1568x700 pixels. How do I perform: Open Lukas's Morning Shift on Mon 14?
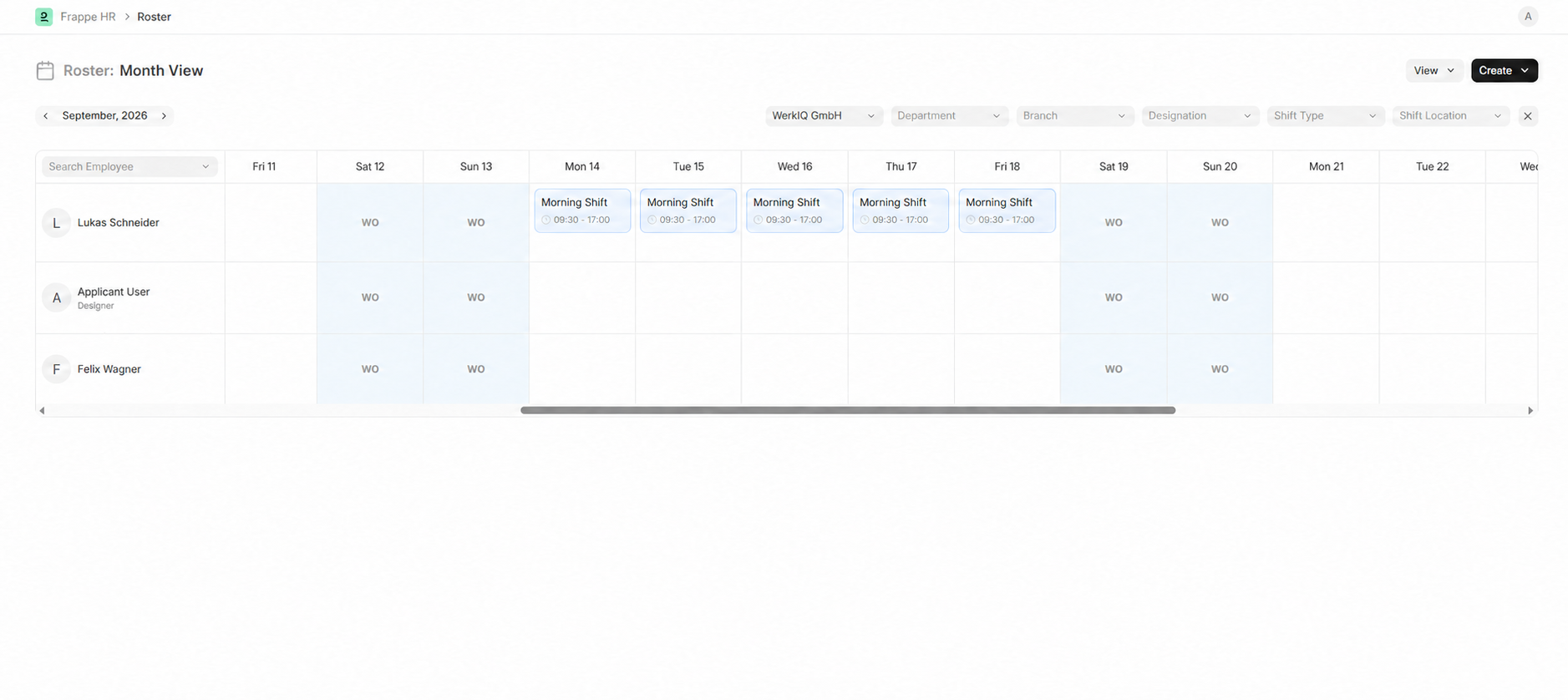pos(582,211)
